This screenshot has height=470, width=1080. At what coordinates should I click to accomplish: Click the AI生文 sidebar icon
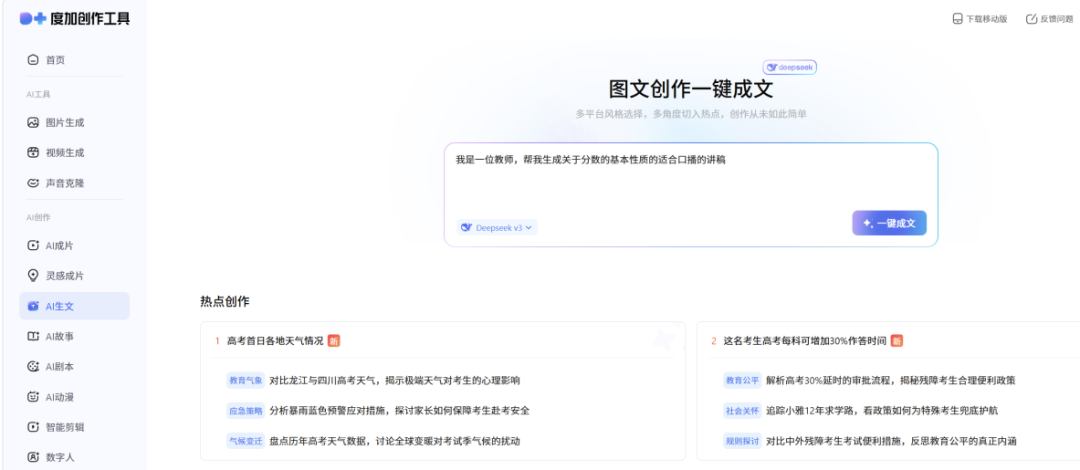[x=32, y=306]
